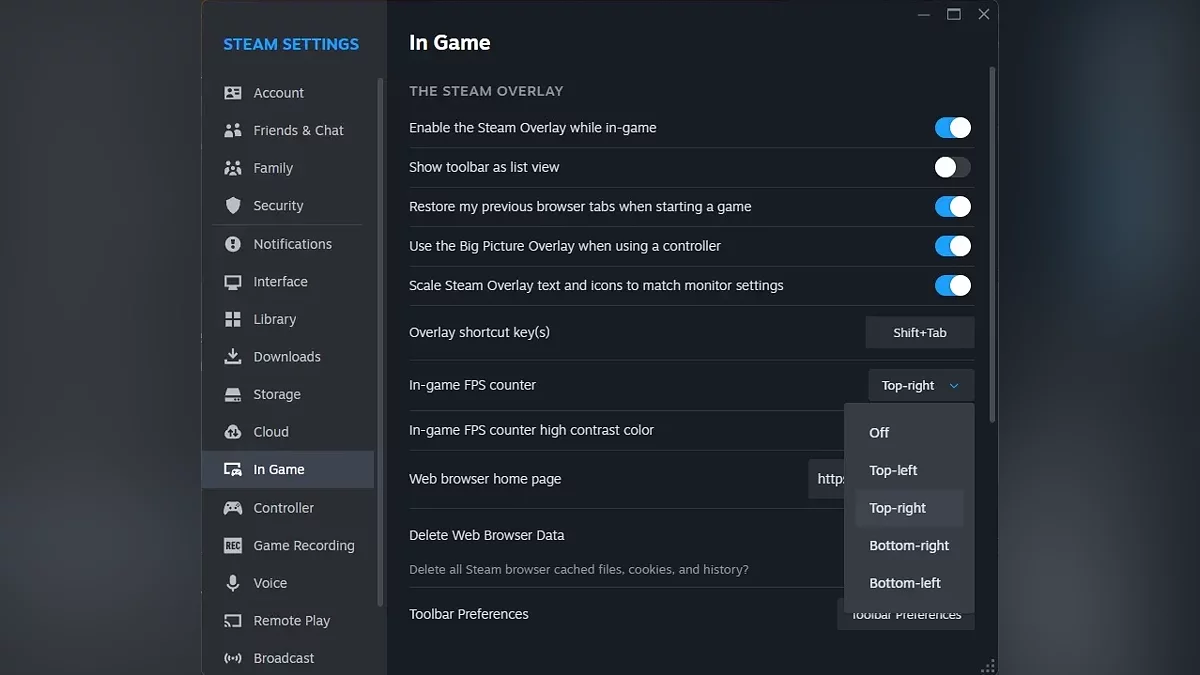Screen dimensions: 1200x675
Task: Click the Web browser home page field
Action: click(826, 479)
